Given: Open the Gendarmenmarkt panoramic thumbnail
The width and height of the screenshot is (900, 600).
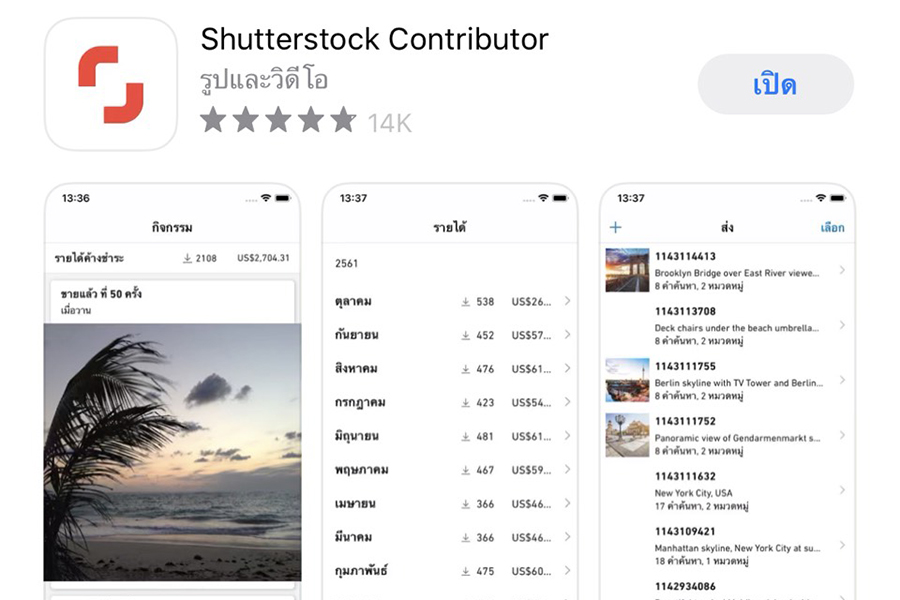Looking at the screenshot, I should [x=627, y=435].
